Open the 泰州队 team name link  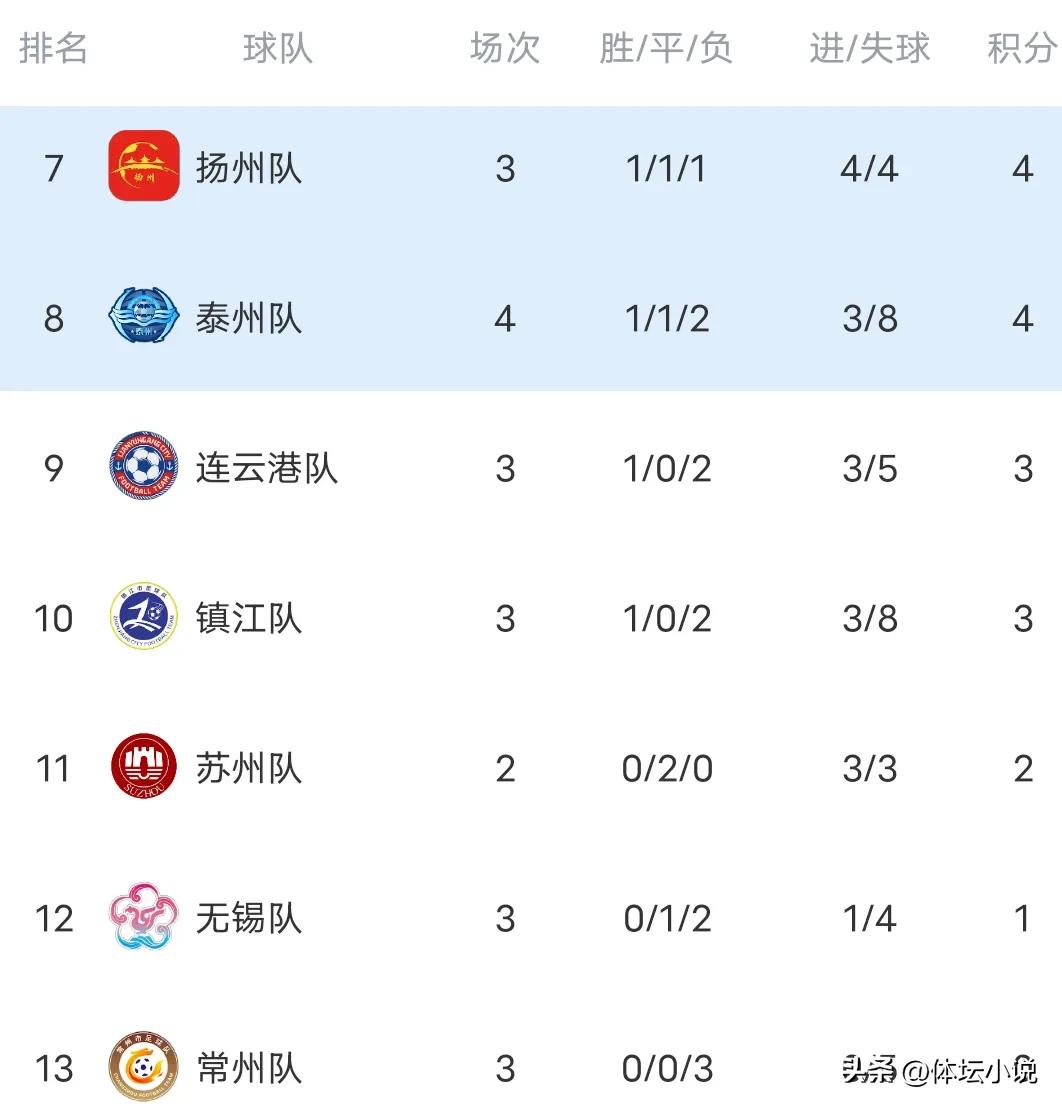point(249,318)
